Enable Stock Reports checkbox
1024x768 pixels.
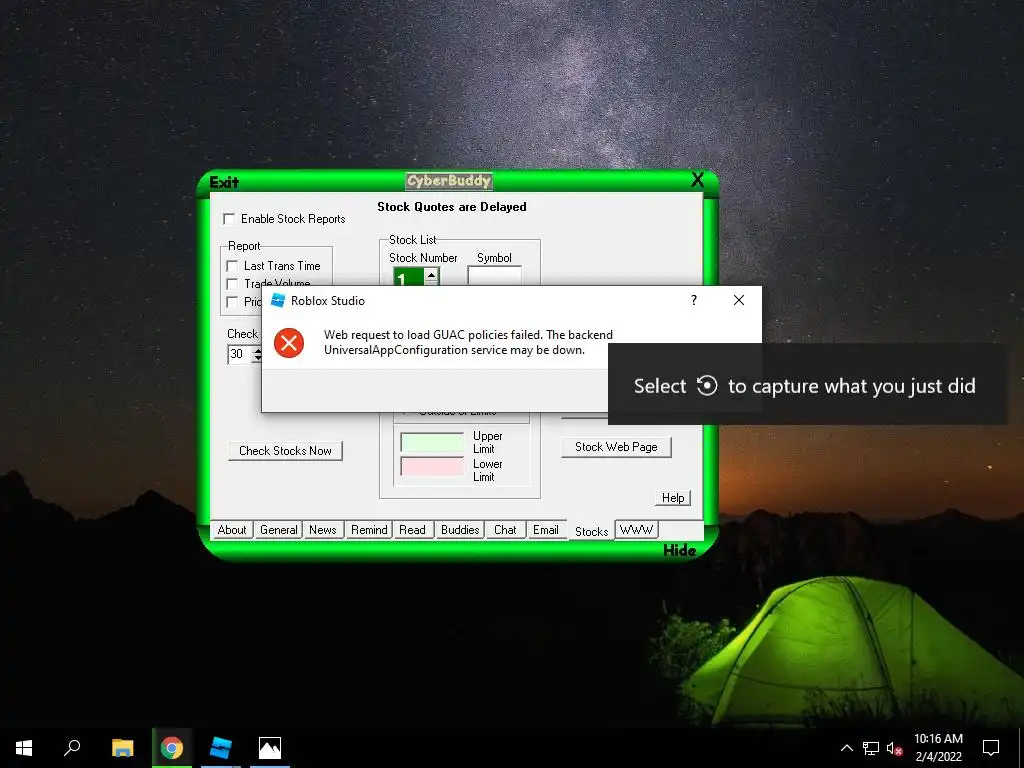(229, 219)
